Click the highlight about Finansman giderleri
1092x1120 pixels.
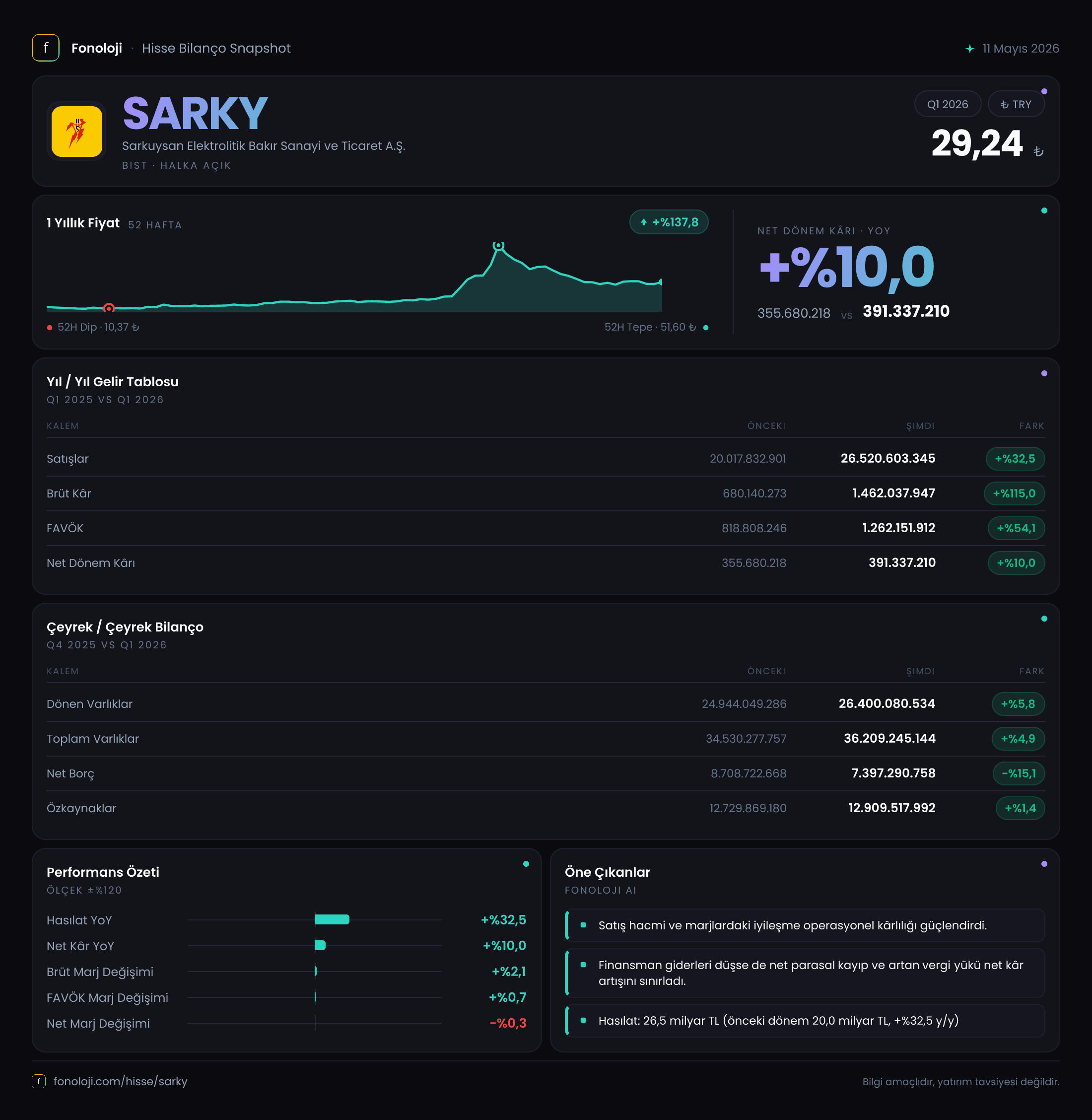click(x=805, y=973)
